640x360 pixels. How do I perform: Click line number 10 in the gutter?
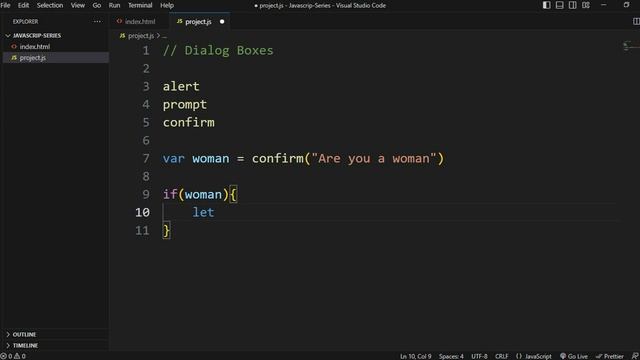(142, 212)
